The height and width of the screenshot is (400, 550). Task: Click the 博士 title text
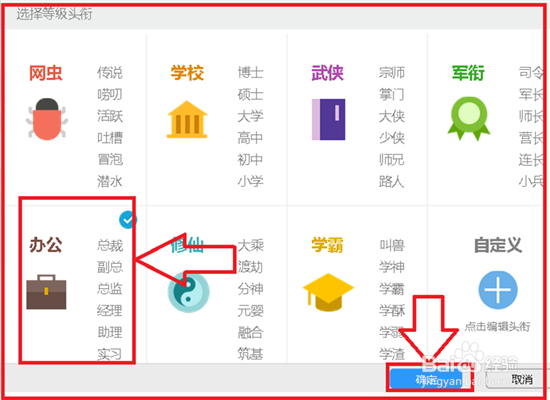click(x=250, y=73)
